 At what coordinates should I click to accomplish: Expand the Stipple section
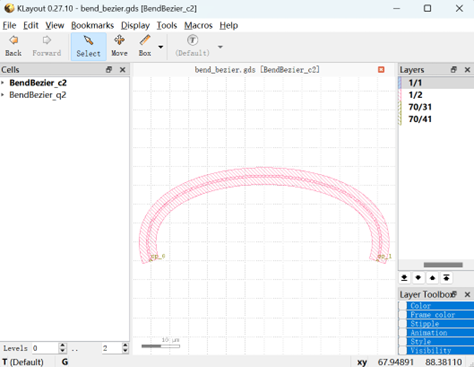coord(440,324)
